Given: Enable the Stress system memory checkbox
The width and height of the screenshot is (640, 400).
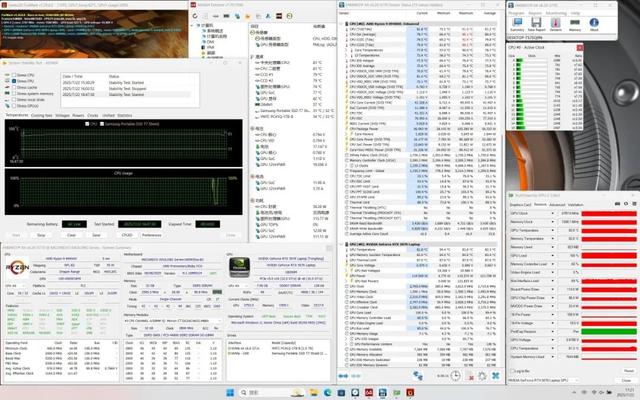Looking at the screenshot, I should coord(14,93).
